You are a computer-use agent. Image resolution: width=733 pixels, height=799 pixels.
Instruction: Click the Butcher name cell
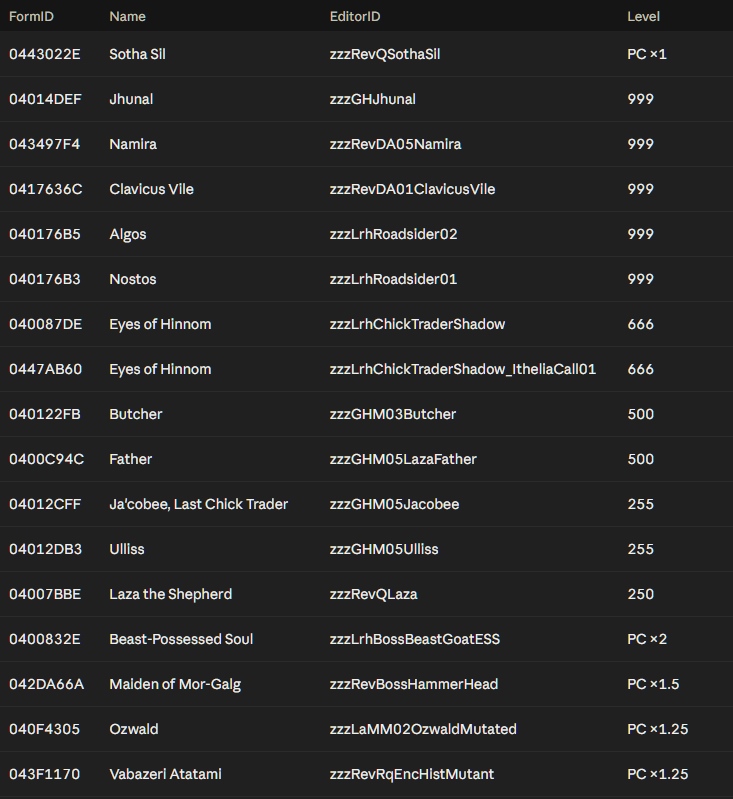[x=136, y=414]
